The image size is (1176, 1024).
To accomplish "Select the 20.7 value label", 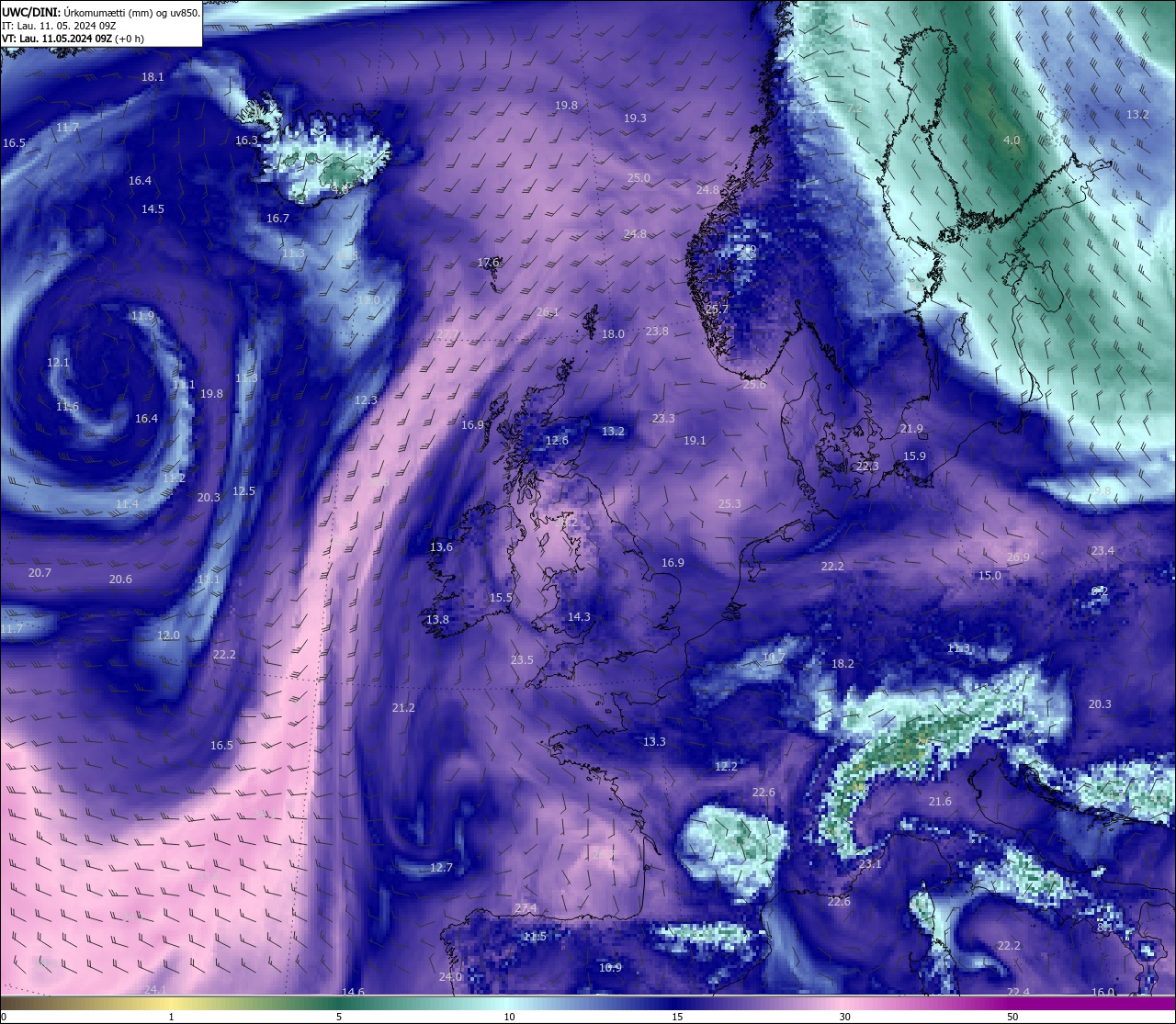I will pos(40,573).
